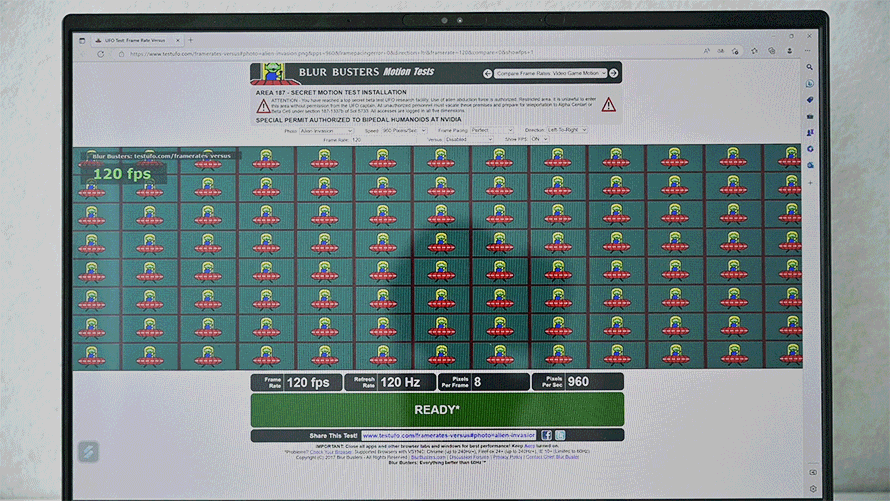
Task: Open the browser profile icon
Action: pyautogui.click(x=790, y=50)
